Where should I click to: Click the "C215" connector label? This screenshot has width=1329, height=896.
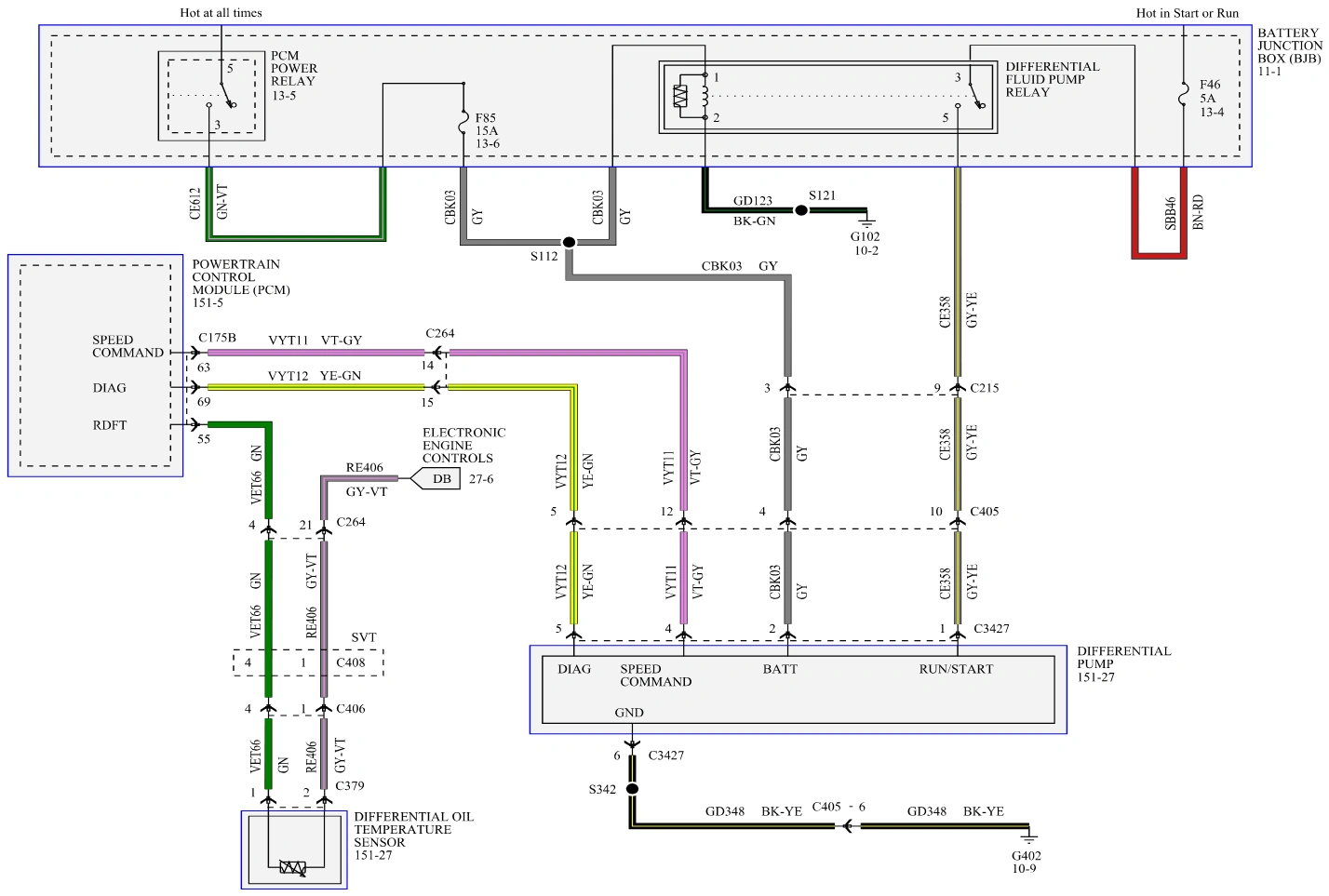coord(985,388)
